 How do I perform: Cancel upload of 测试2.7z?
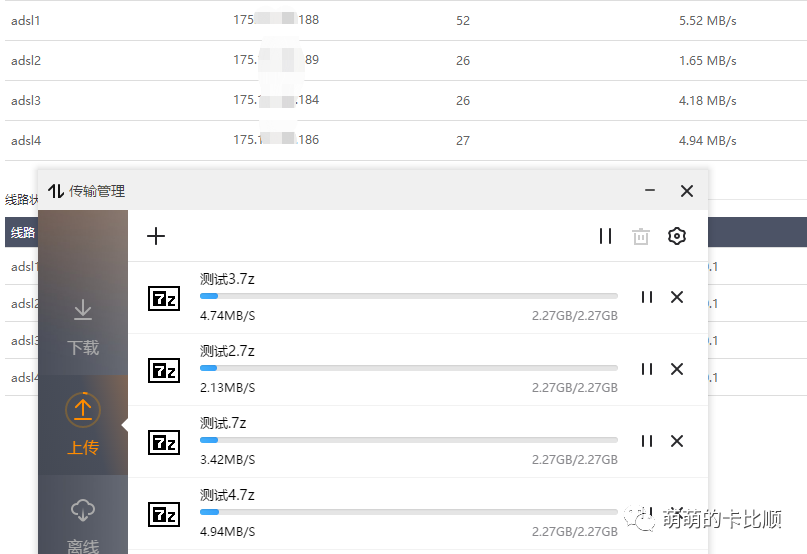pyautogui.click(x=677, y=369)
